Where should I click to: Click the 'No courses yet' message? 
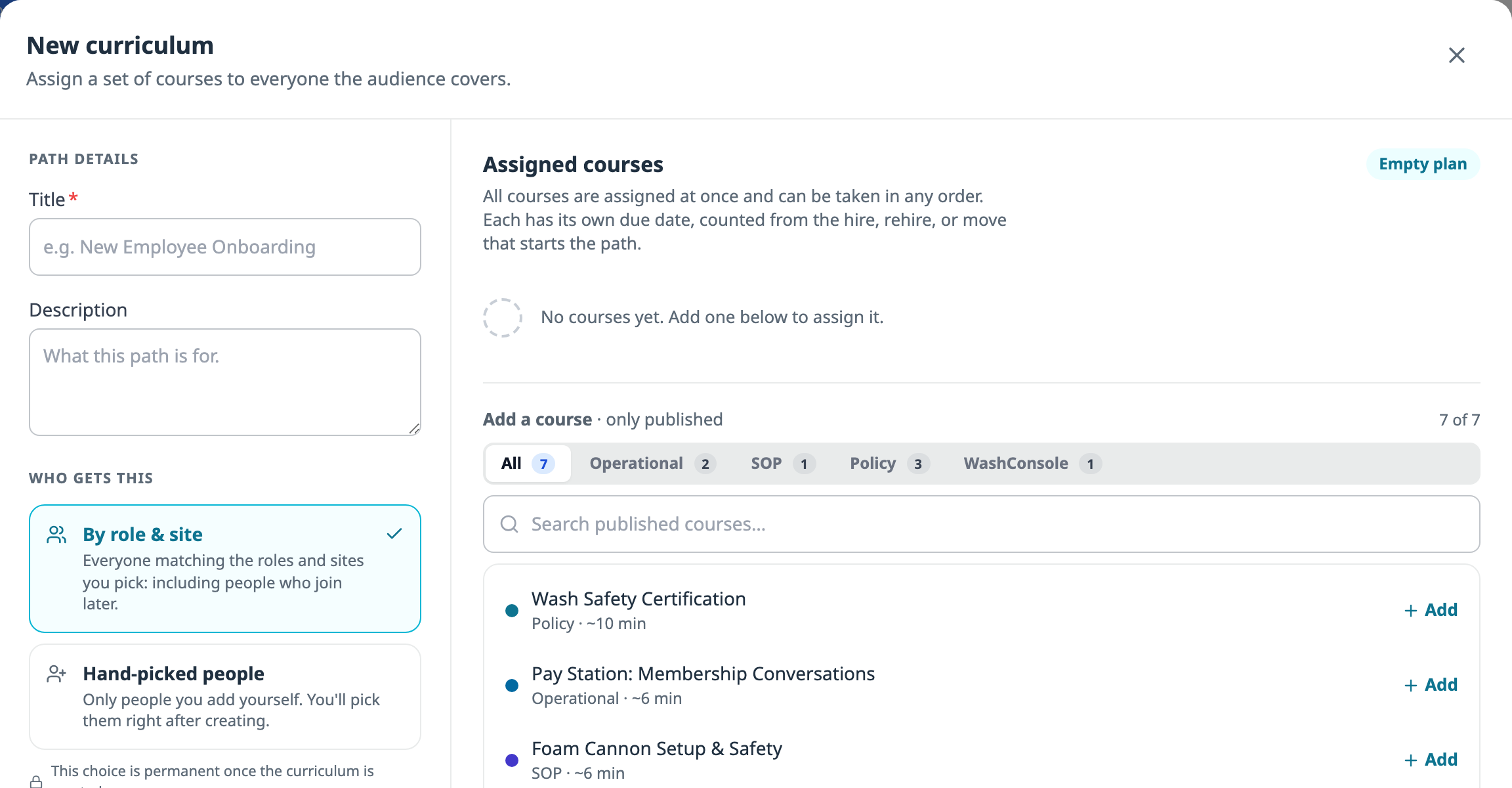[x=712, y=317]
